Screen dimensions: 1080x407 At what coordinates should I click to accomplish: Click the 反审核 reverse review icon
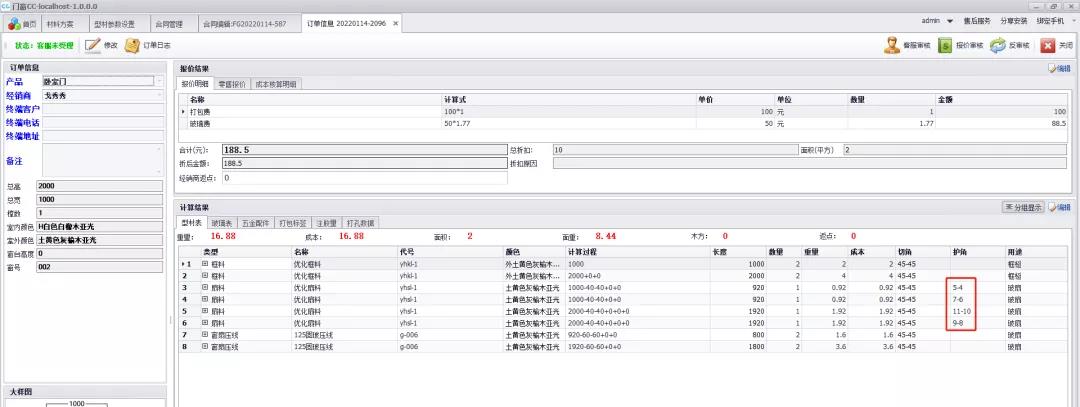(997, 45)
